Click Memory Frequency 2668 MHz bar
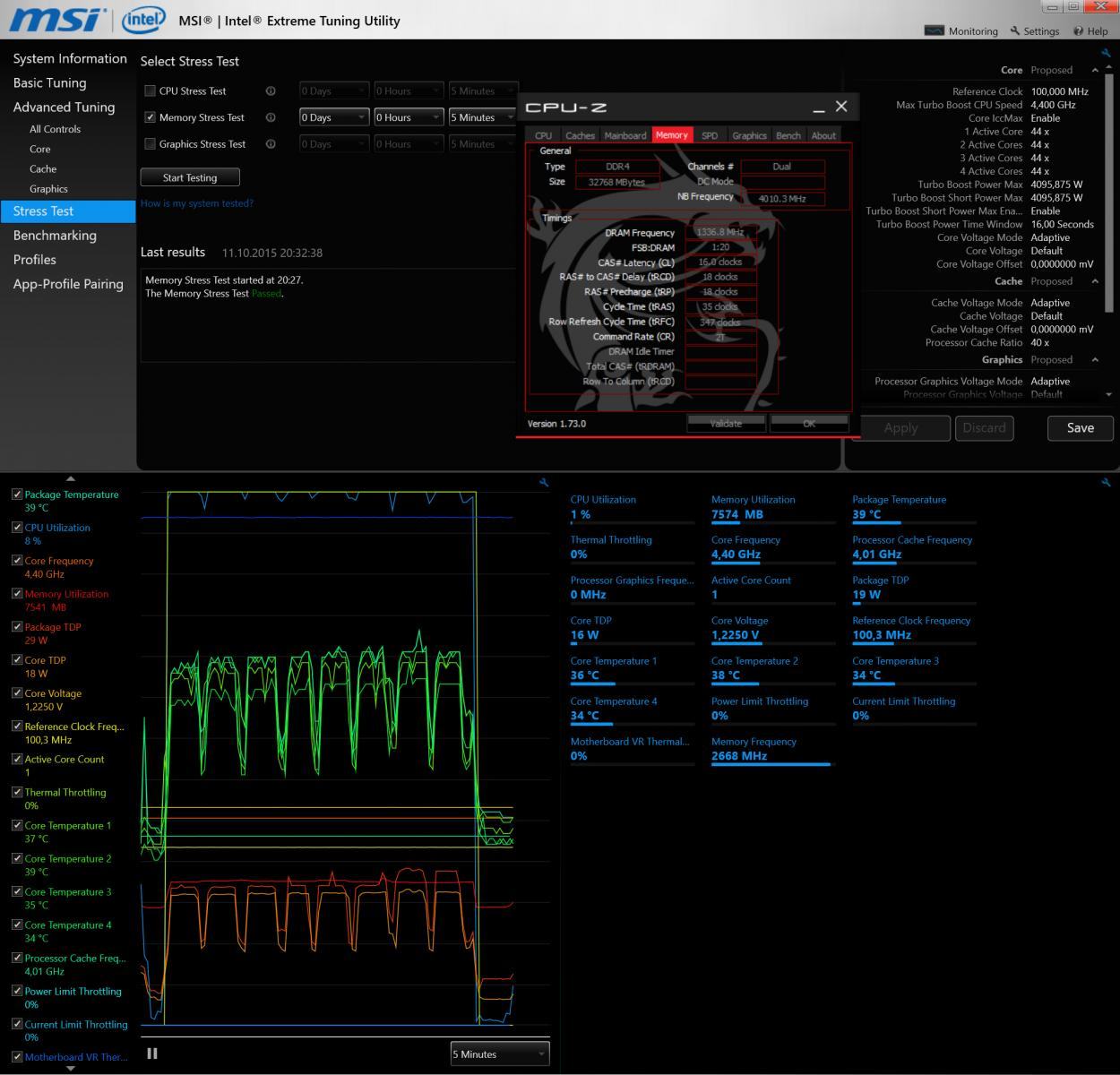 tap(773, 765)
